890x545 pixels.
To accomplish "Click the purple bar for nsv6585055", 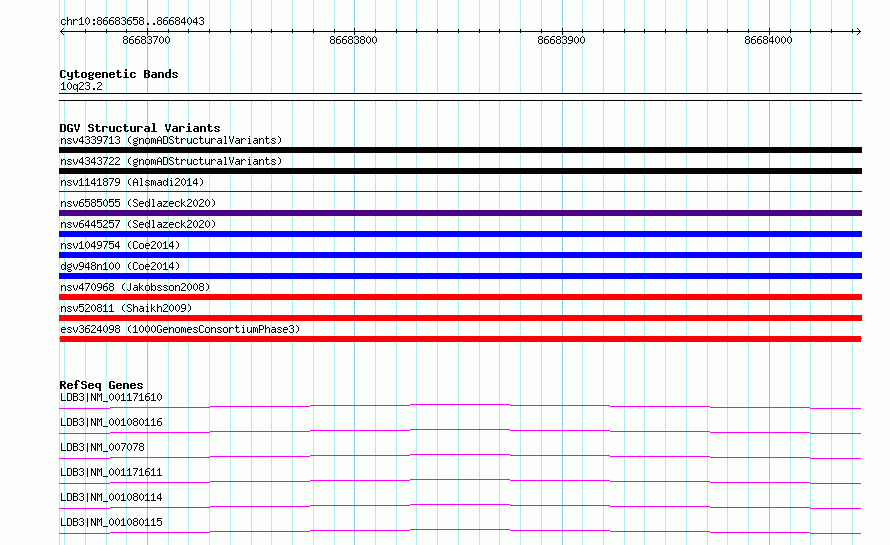I will pyautogui.click(x=460, y=213).
